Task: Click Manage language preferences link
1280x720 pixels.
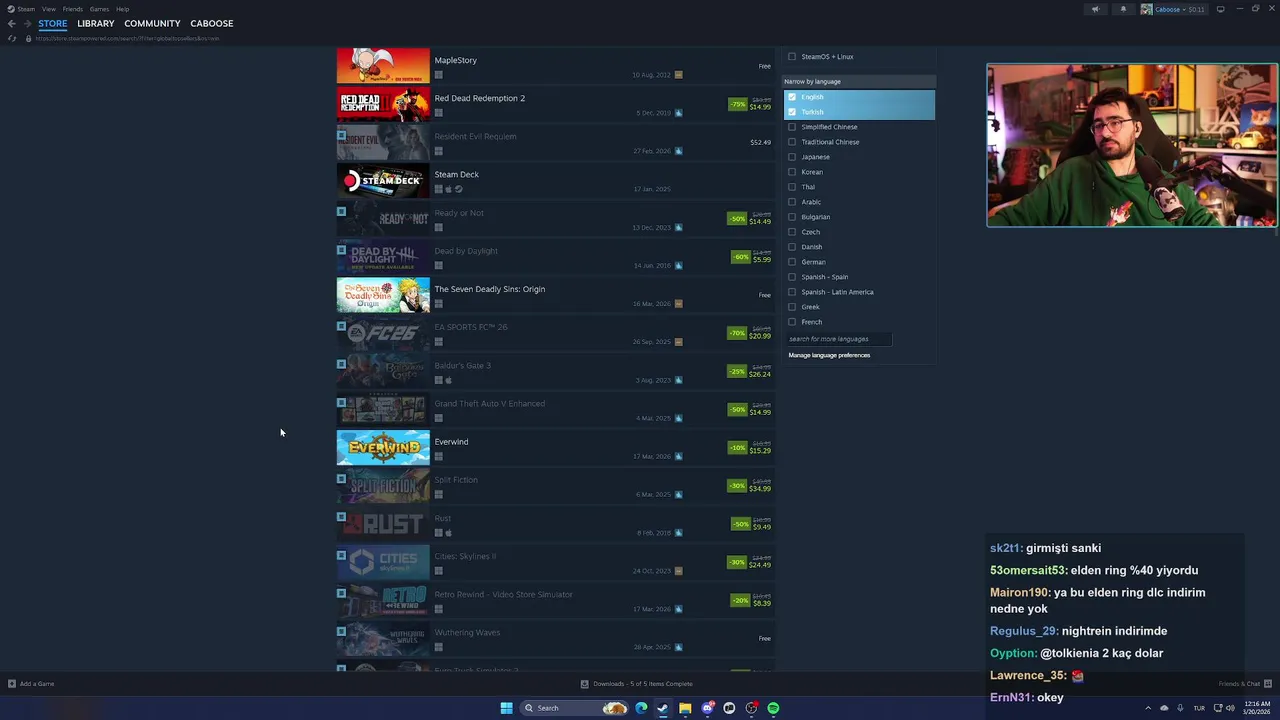Action: (829, 355)
